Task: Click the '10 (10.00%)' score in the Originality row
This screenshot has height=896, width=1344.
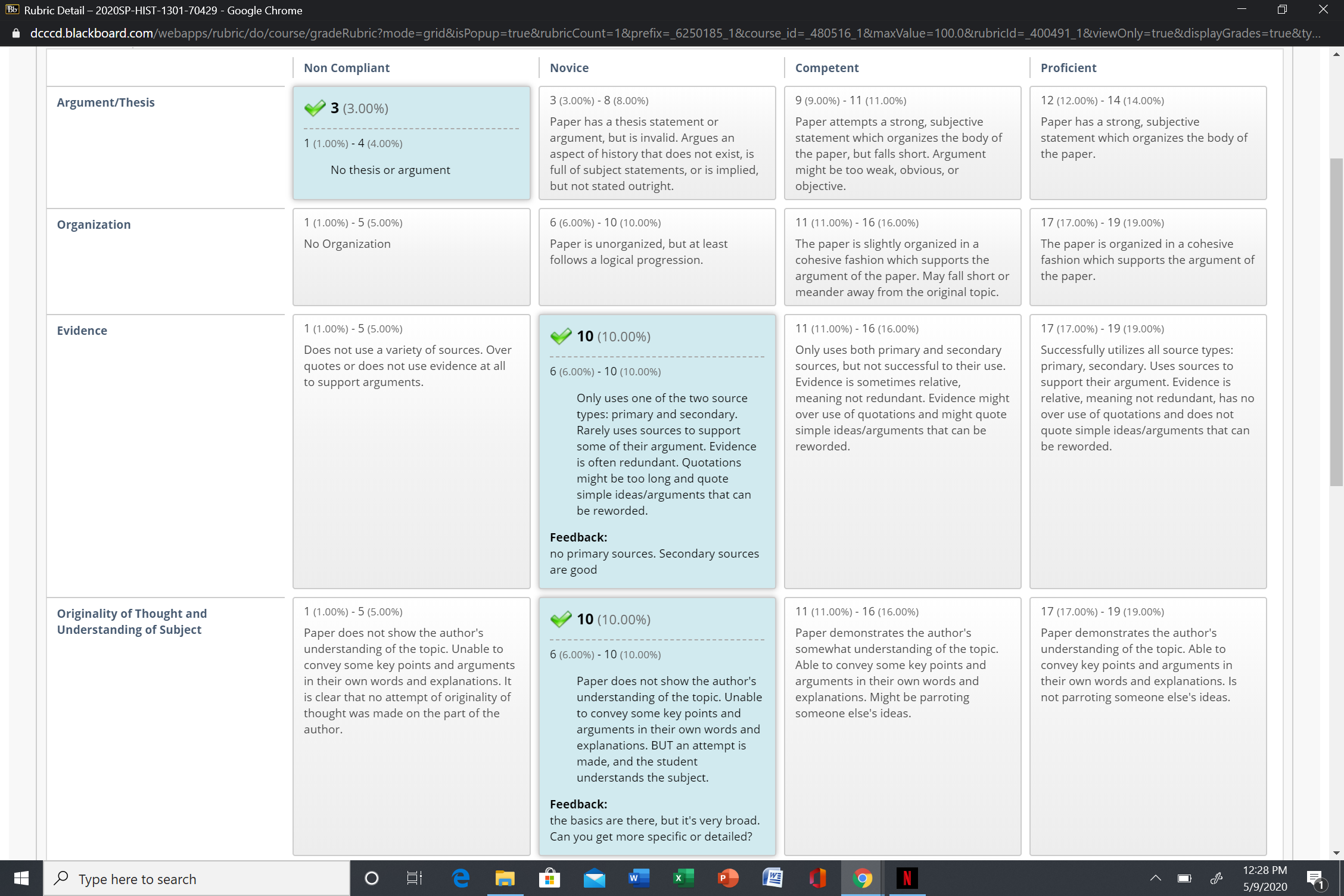Action: pos(613,619)
